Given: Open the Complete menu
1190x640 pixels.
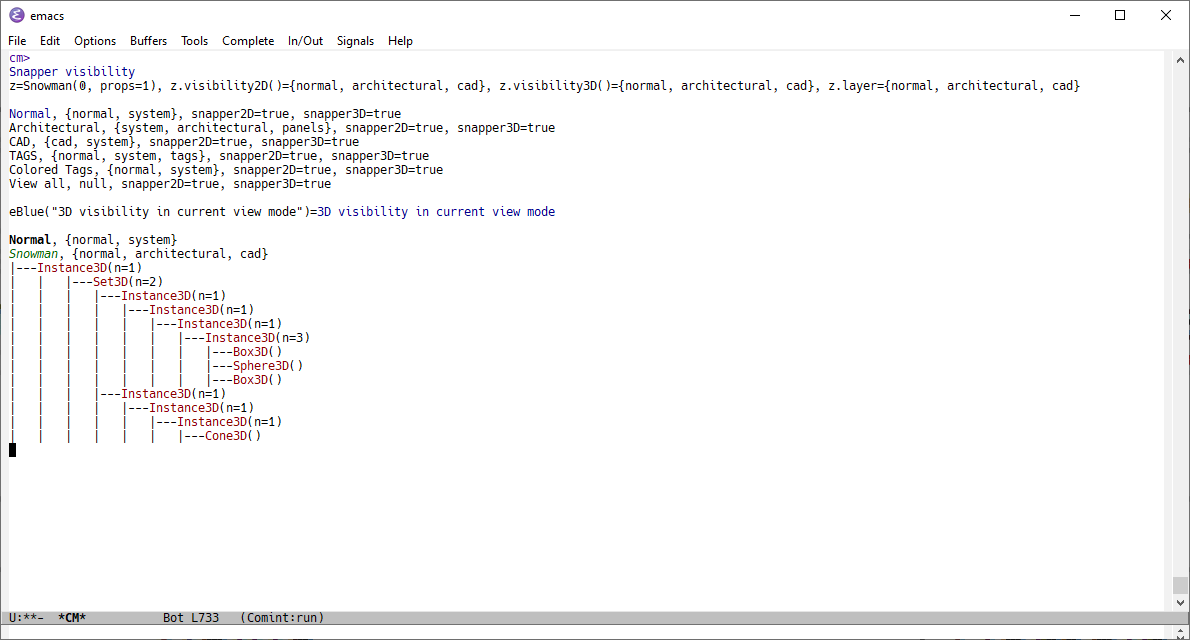Looking at the screenshot, I should pos(248,41).
